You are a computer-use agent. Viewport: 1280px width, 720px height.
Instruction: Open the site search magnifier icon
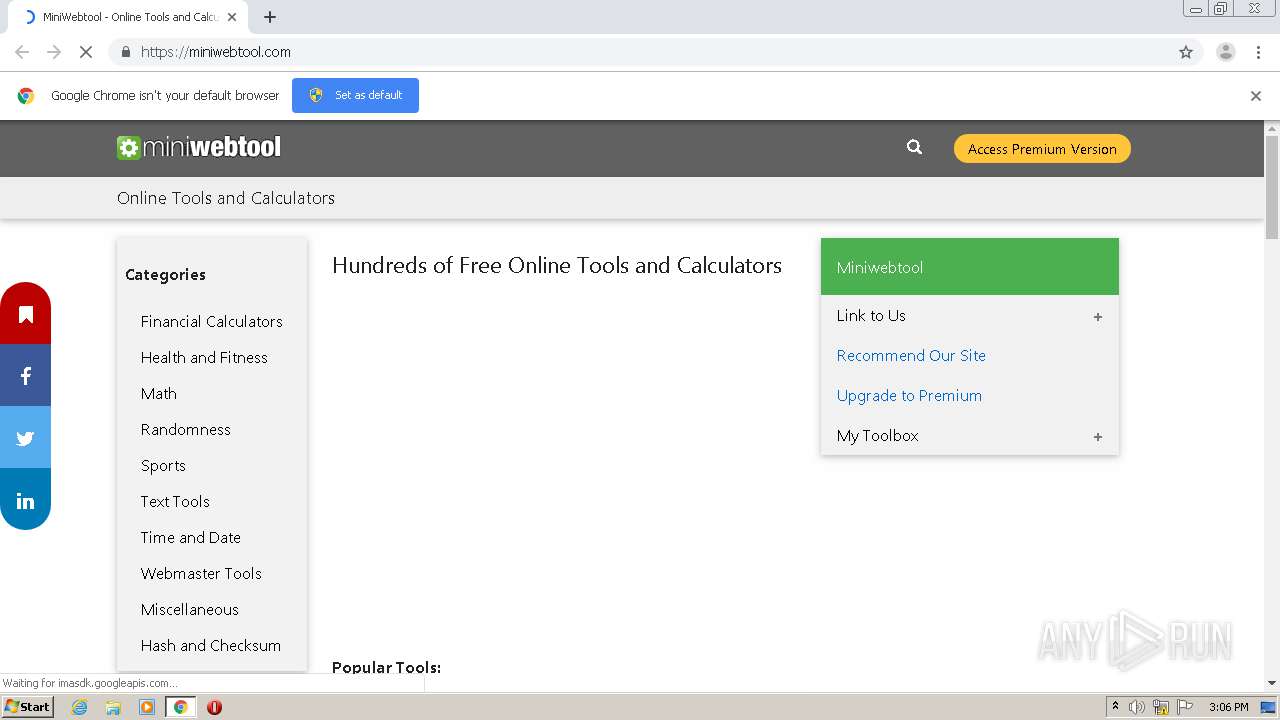[914, 147]
